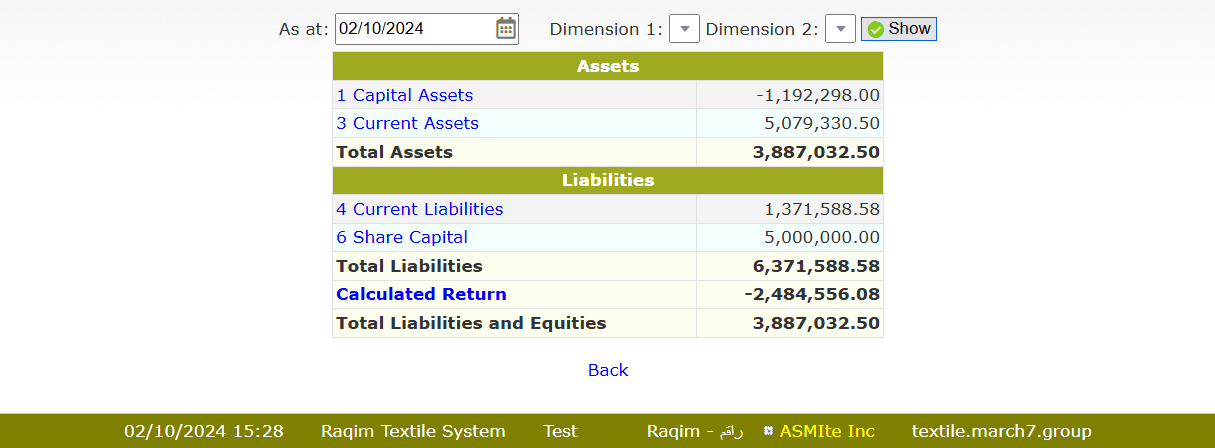Open the 1 Capital Assets account
The width and height of the screenshot is (1215, 448).
click(x=405, y=95)
